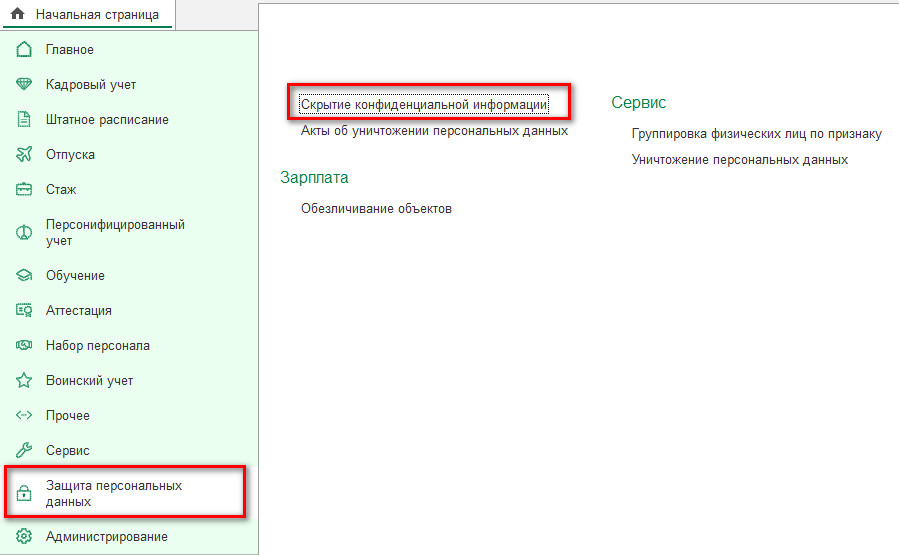Go to the Аттестация section
899x555 pixels.
[x=79, y=311]
